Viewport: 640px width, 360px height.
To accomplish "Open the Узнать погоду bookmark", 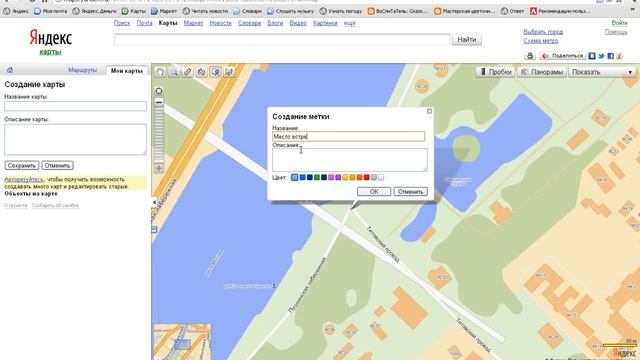I will pos(341,11).
